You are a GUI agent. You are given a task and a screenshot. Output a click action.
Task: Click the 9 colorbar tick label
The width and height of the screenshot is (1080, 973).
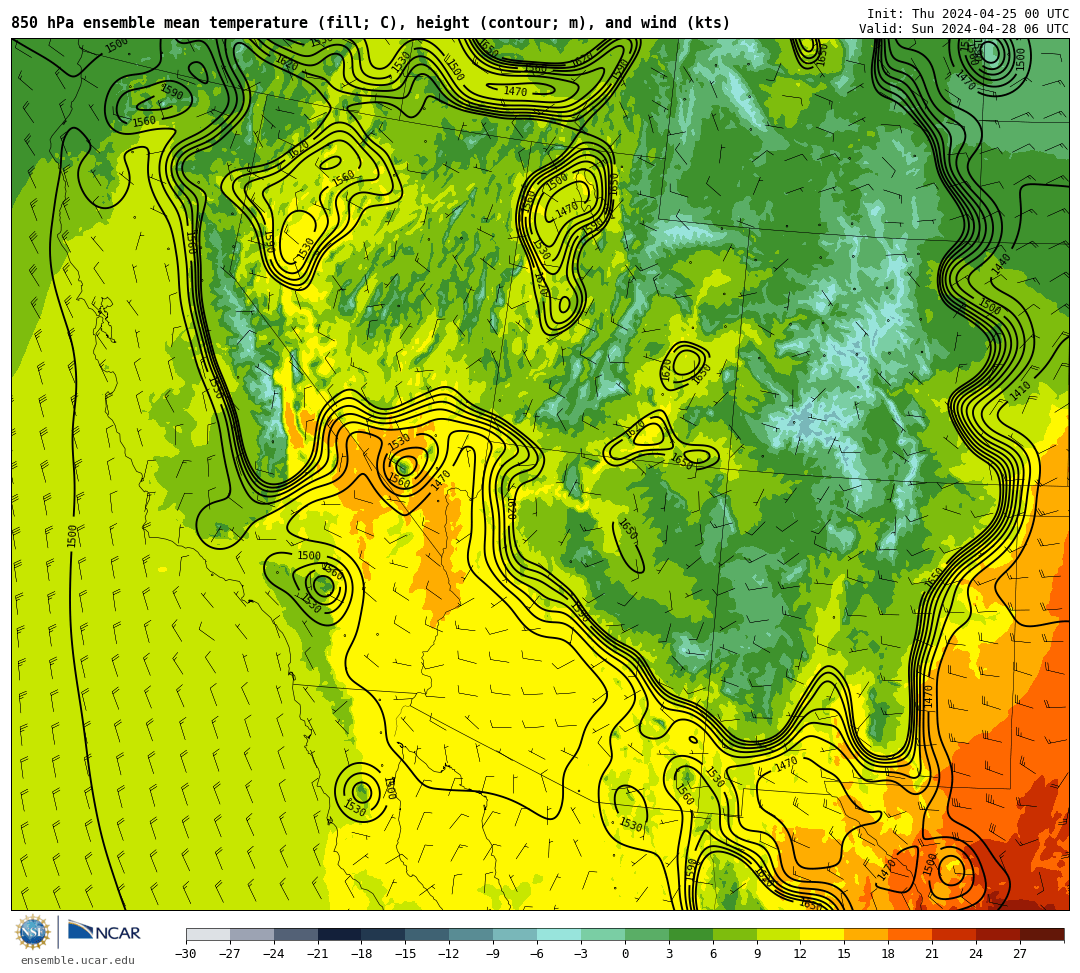(757, 954)
